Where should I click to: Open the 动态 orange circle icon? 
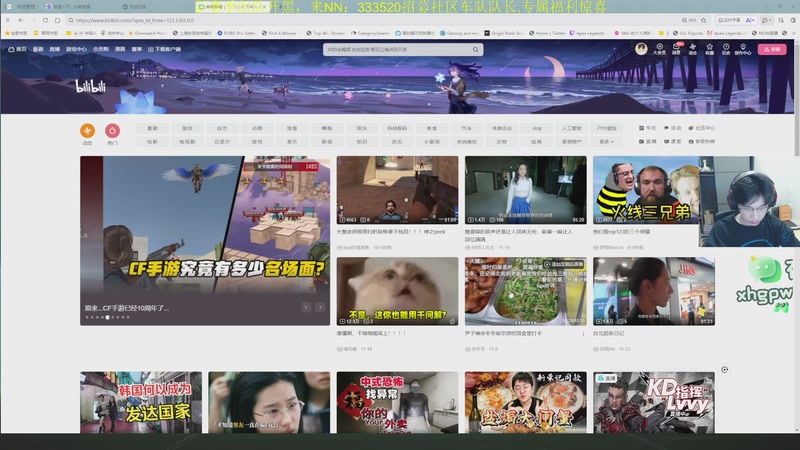87,131
